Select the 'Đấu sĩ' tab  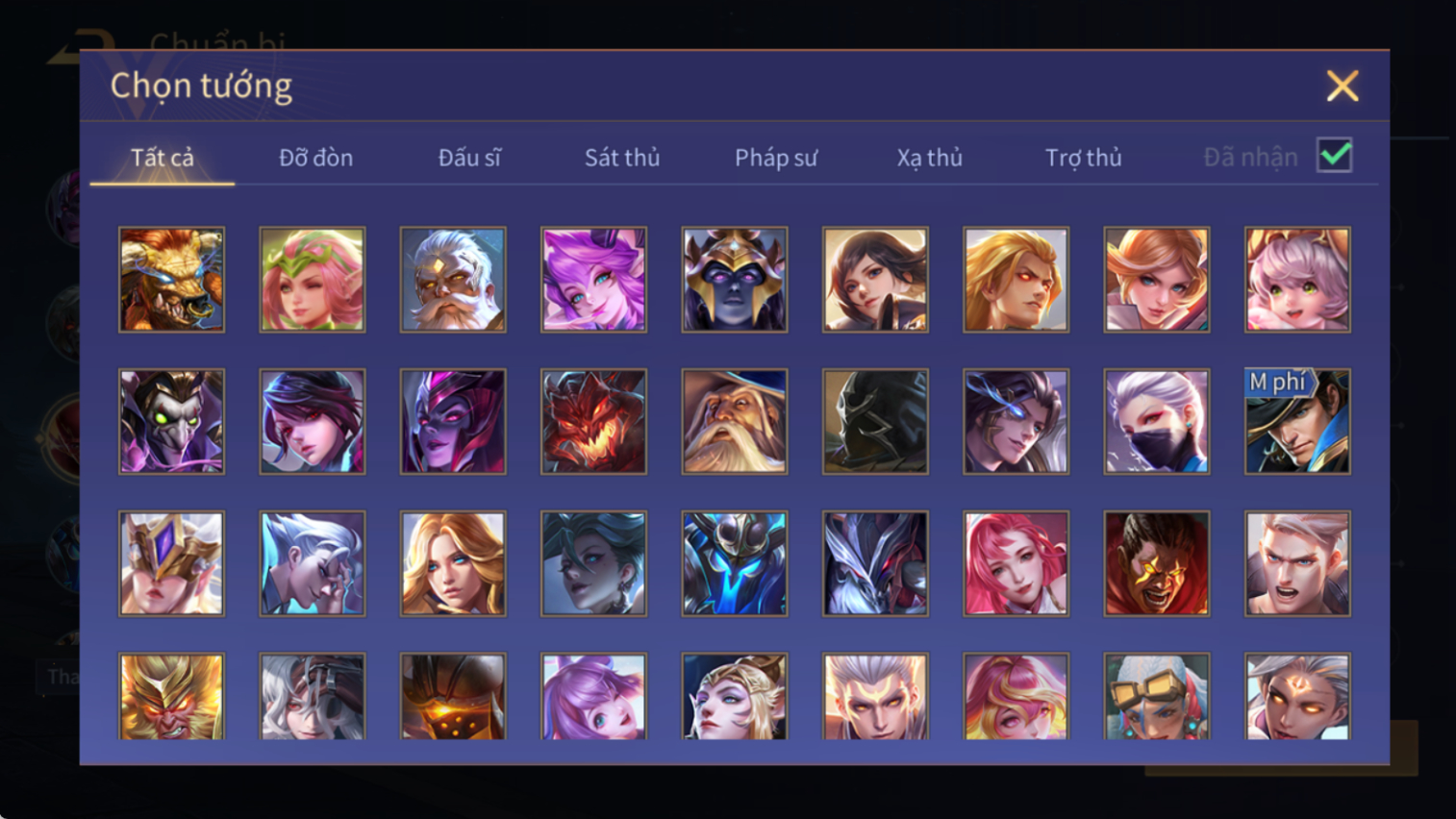click(x=469, y=158)
